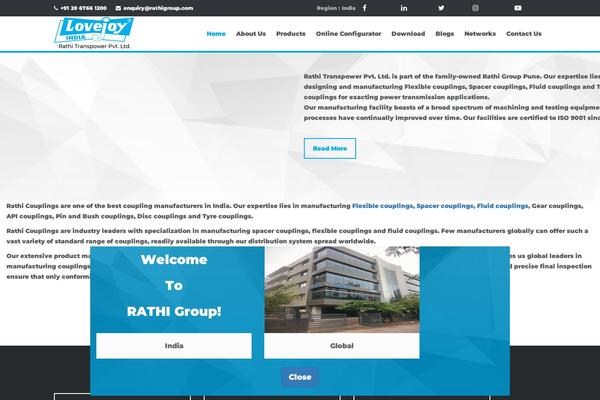Screen dimensions: 600x400
Task: Open the Facebook icon in top bar
Action: click(364, 8)
